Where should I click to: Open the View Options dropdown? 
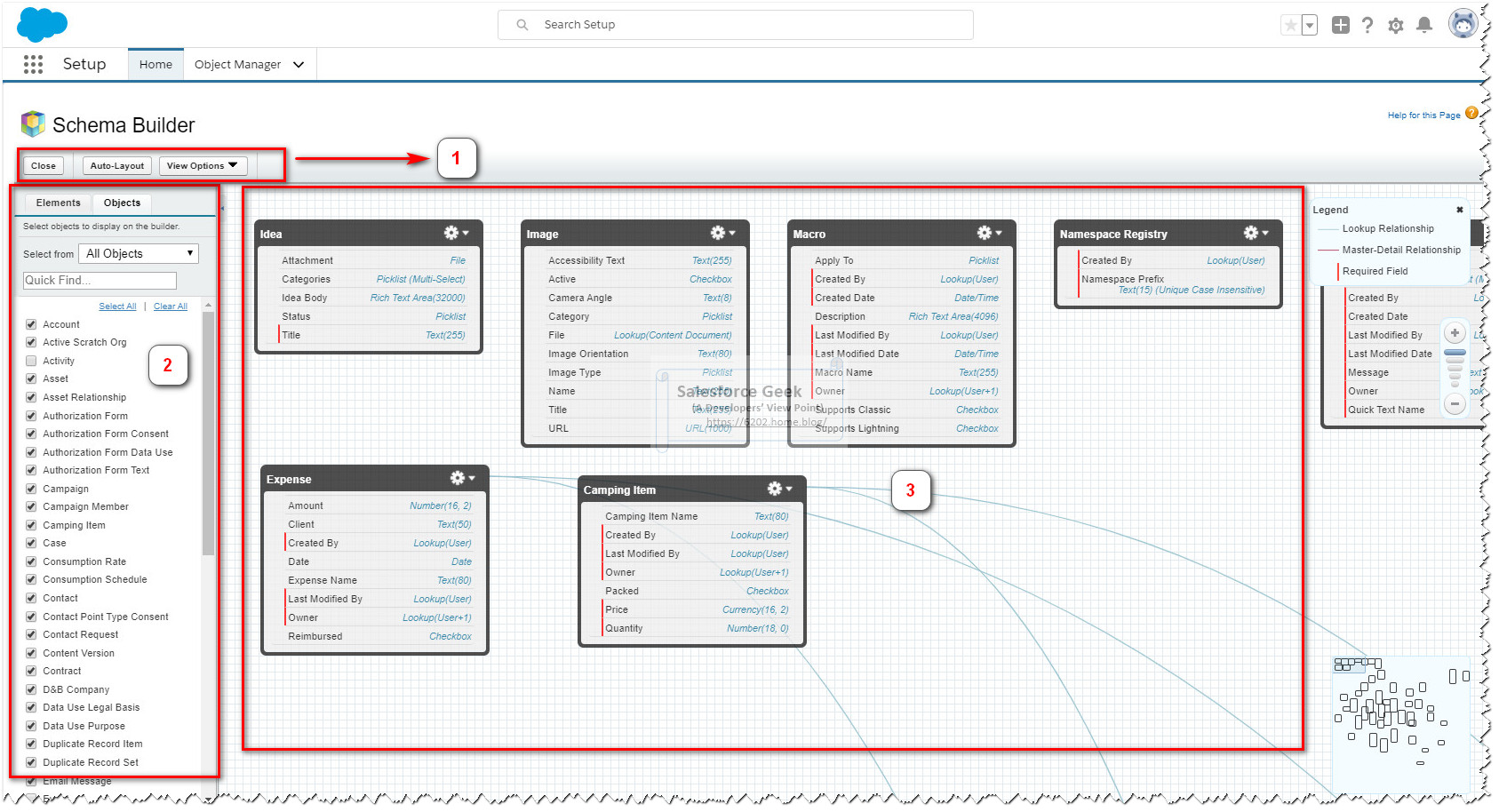pyautogui.click(x=203, y=165)
